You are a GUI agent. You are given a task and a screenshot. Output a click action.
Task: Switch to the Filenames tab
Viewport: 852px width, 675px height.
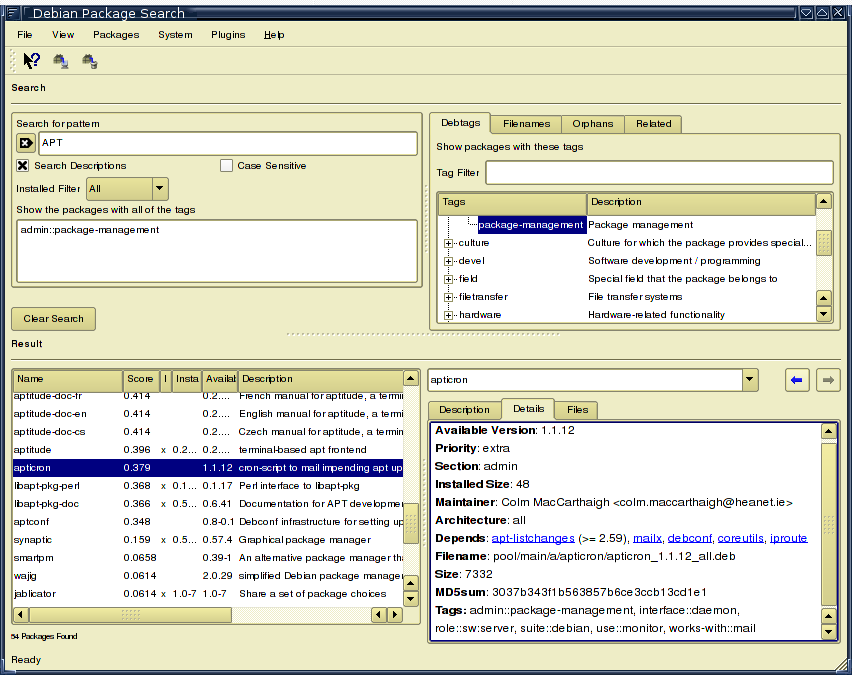pos(526,124)
